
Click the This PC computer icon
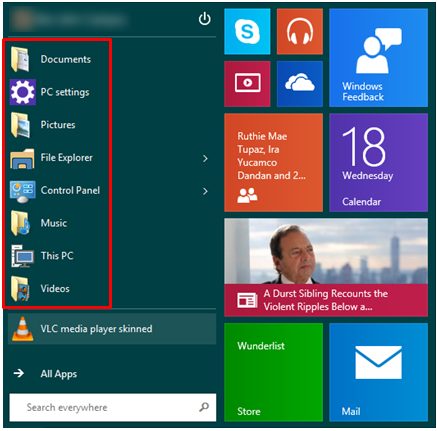[22, 256]
